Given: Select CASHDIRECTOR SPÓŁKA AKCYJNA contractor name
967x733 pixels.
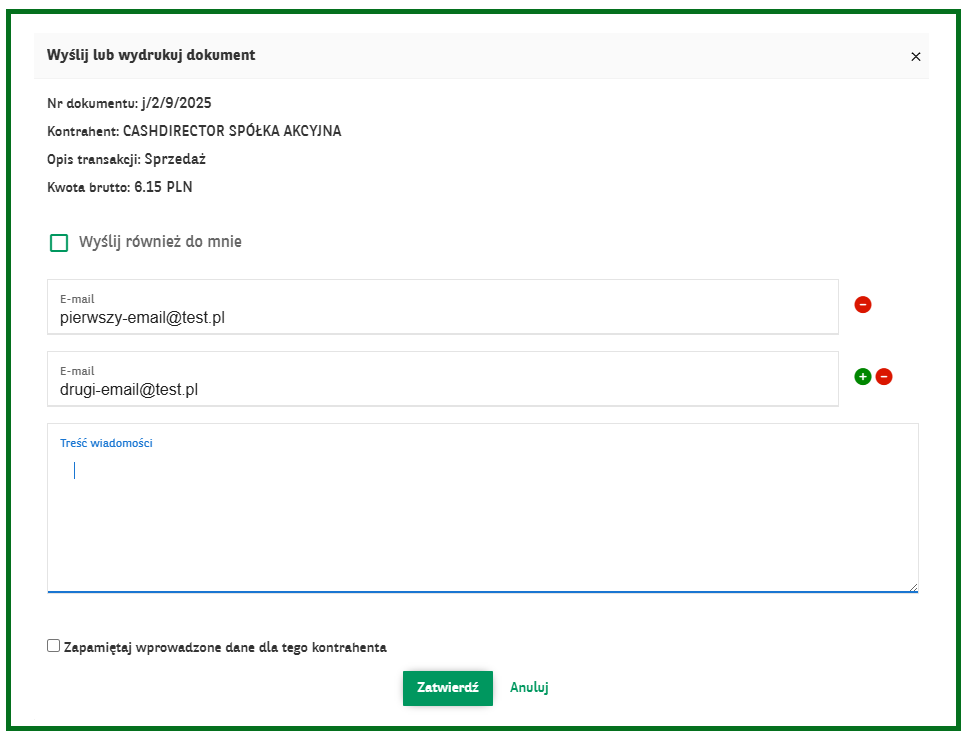Looking at the screenshot, I should pyautogui.click(x=232, y=131).
